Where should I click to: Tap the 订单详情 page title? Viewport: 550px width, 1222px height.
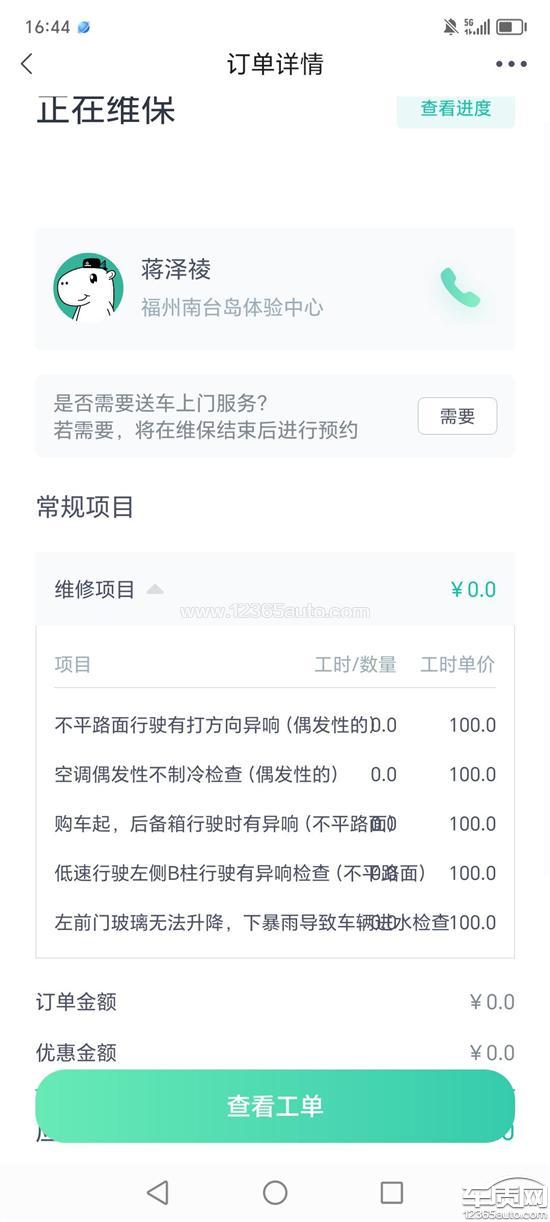pyautogui.click(x=275, y=64)
